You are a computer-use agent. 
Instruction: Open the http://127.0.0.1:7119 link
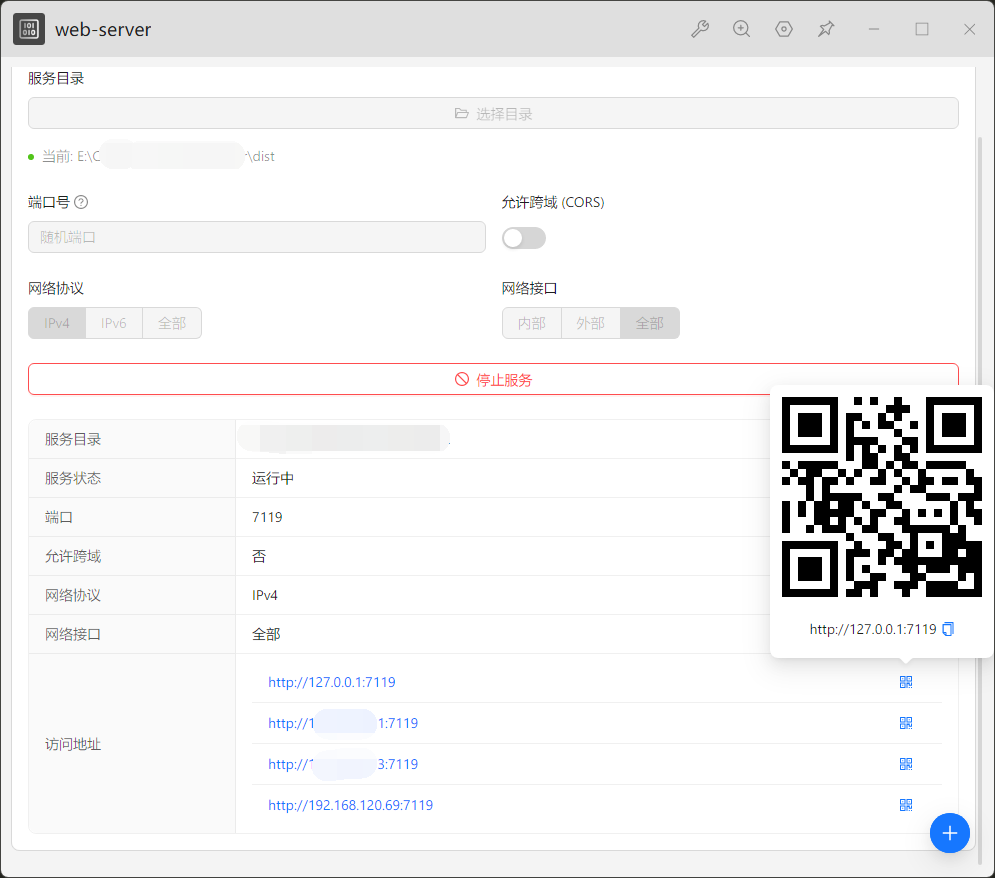[x=332, y=682]
